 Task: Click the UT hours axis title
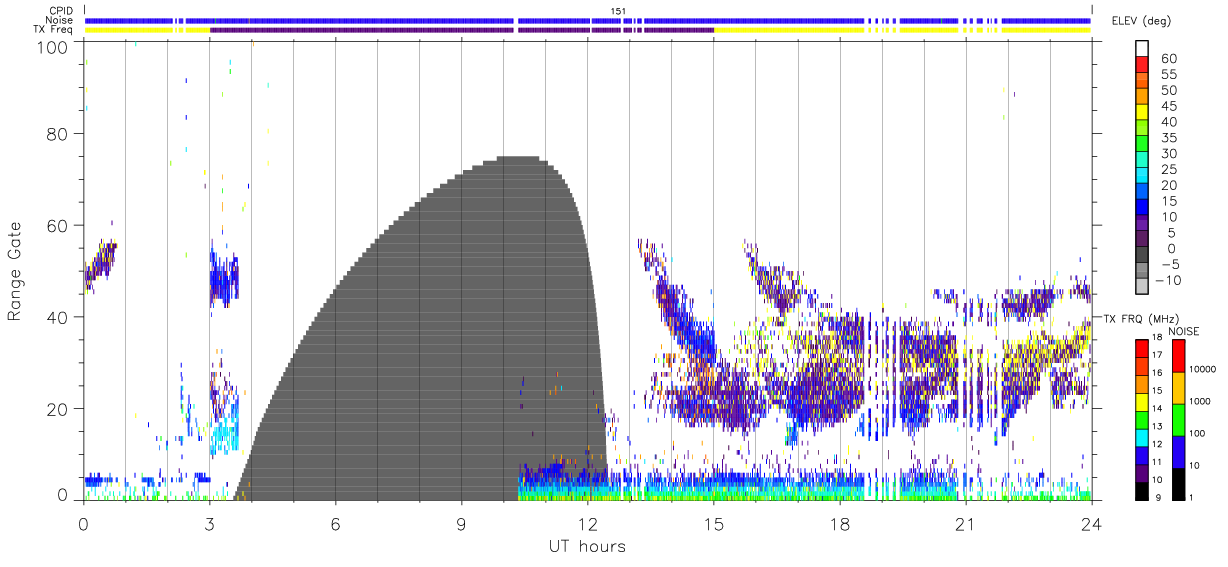click(586, 546)
